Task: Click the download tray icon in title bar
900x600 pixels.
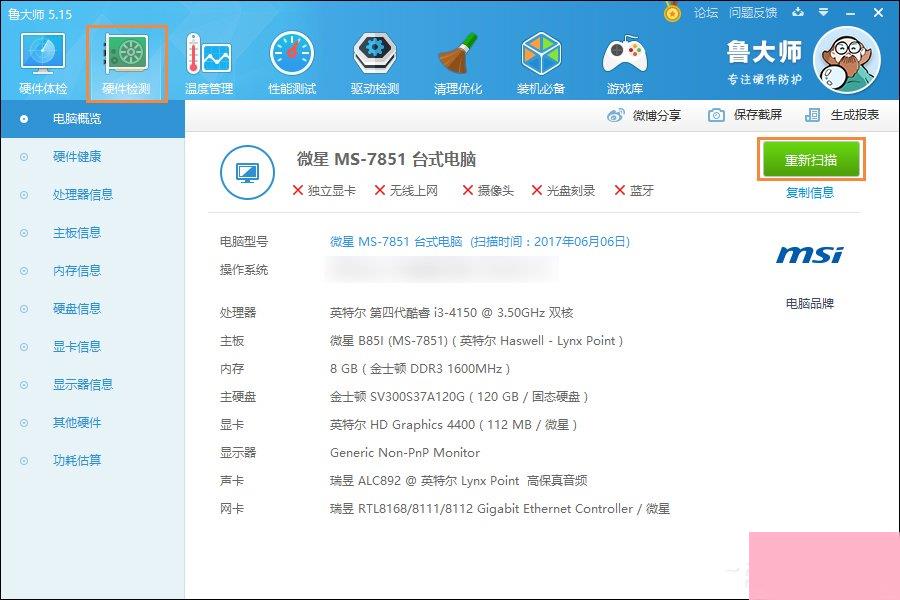Action: click(x=798, y=11)
